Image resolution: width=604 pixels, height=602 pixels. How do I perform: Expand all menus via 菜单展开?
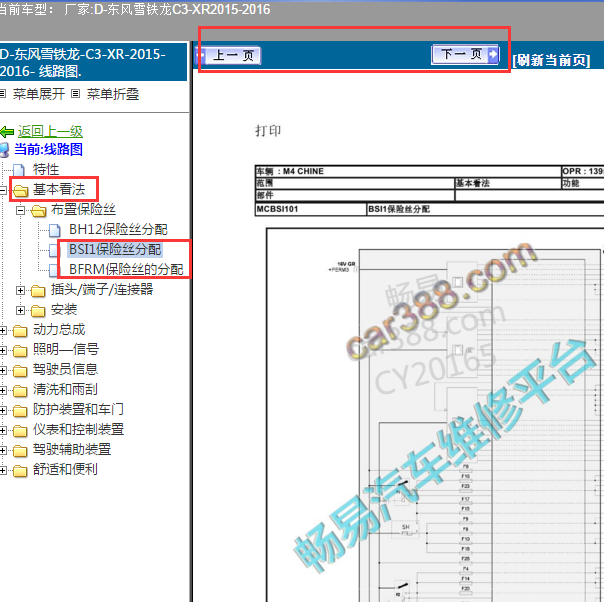pyautogui.click(x=39, y=94)
